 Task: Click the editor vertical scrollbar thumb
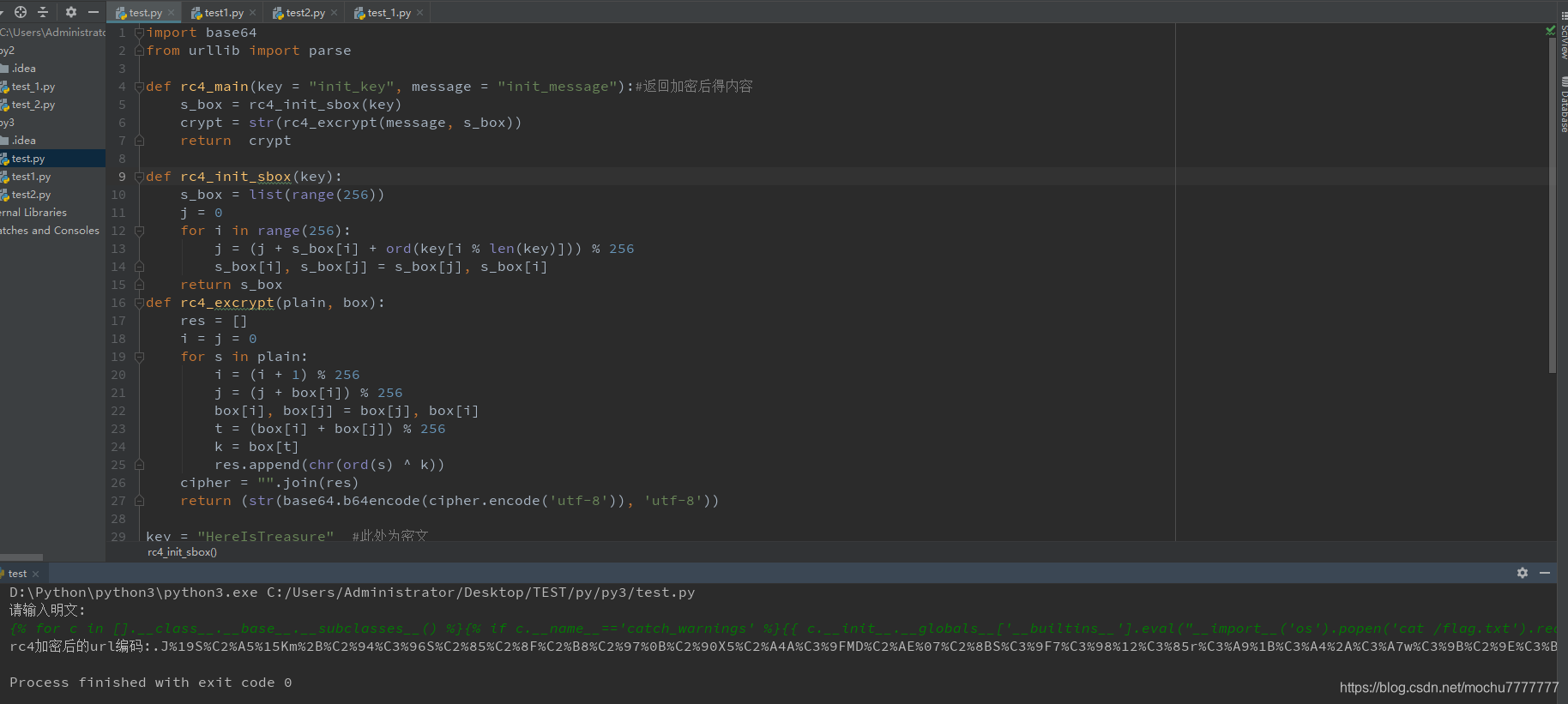tap(1553, 204)
